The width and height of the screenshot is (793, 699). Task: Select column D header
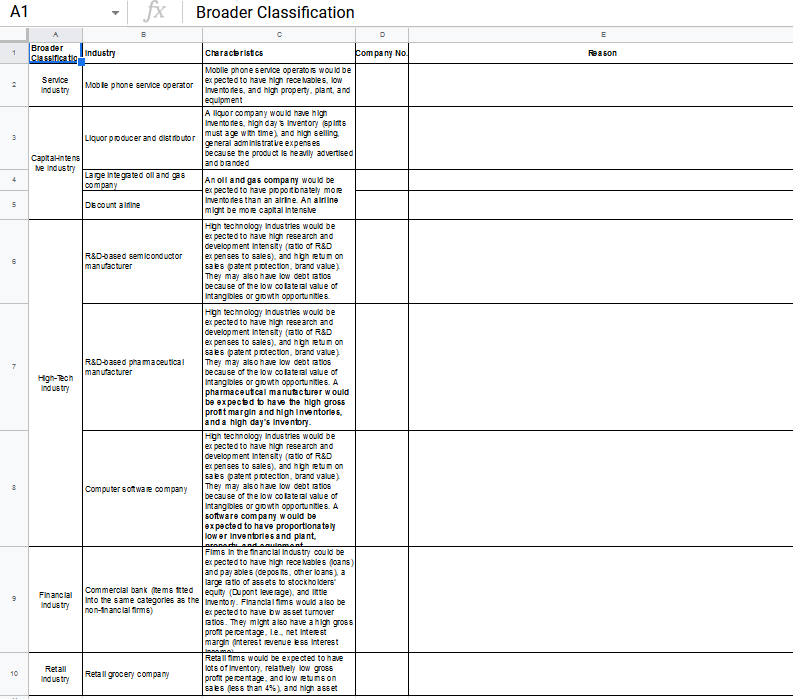pos(382,35)
